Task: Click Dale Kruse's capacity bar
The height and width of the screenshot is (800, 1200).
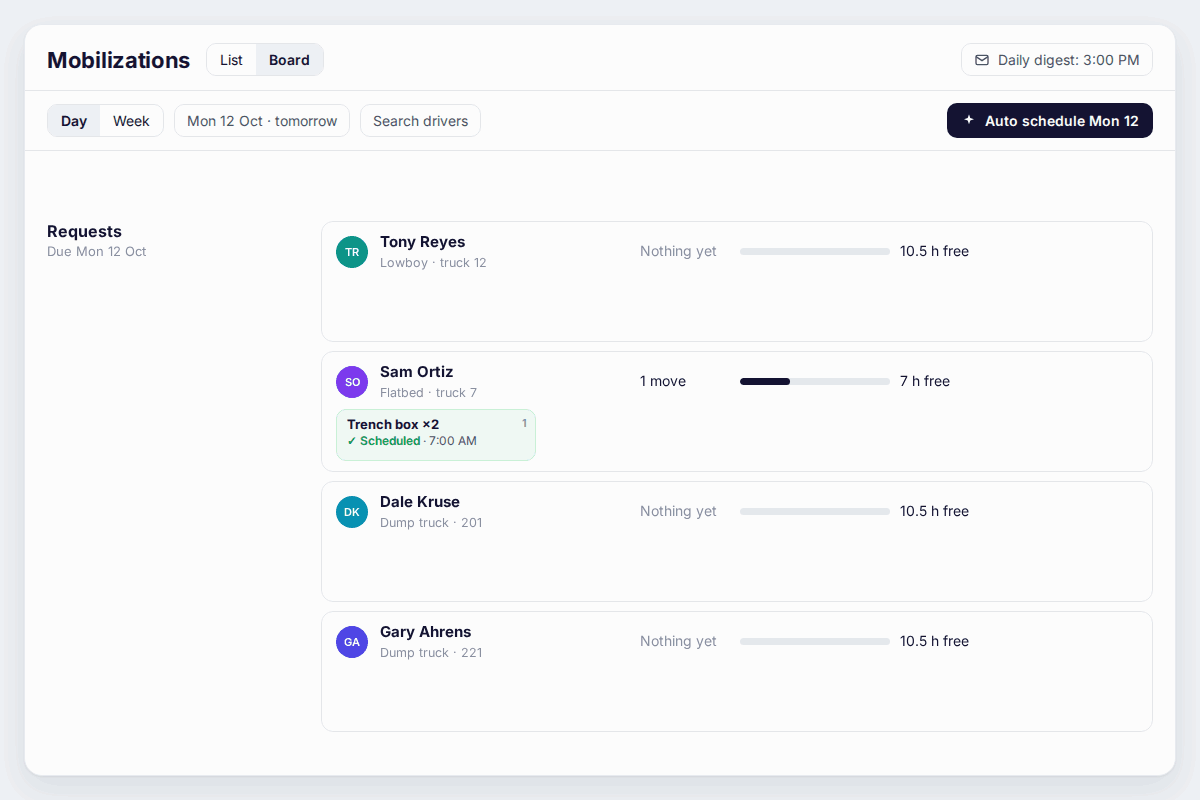Action: click(x=815, y=511)
